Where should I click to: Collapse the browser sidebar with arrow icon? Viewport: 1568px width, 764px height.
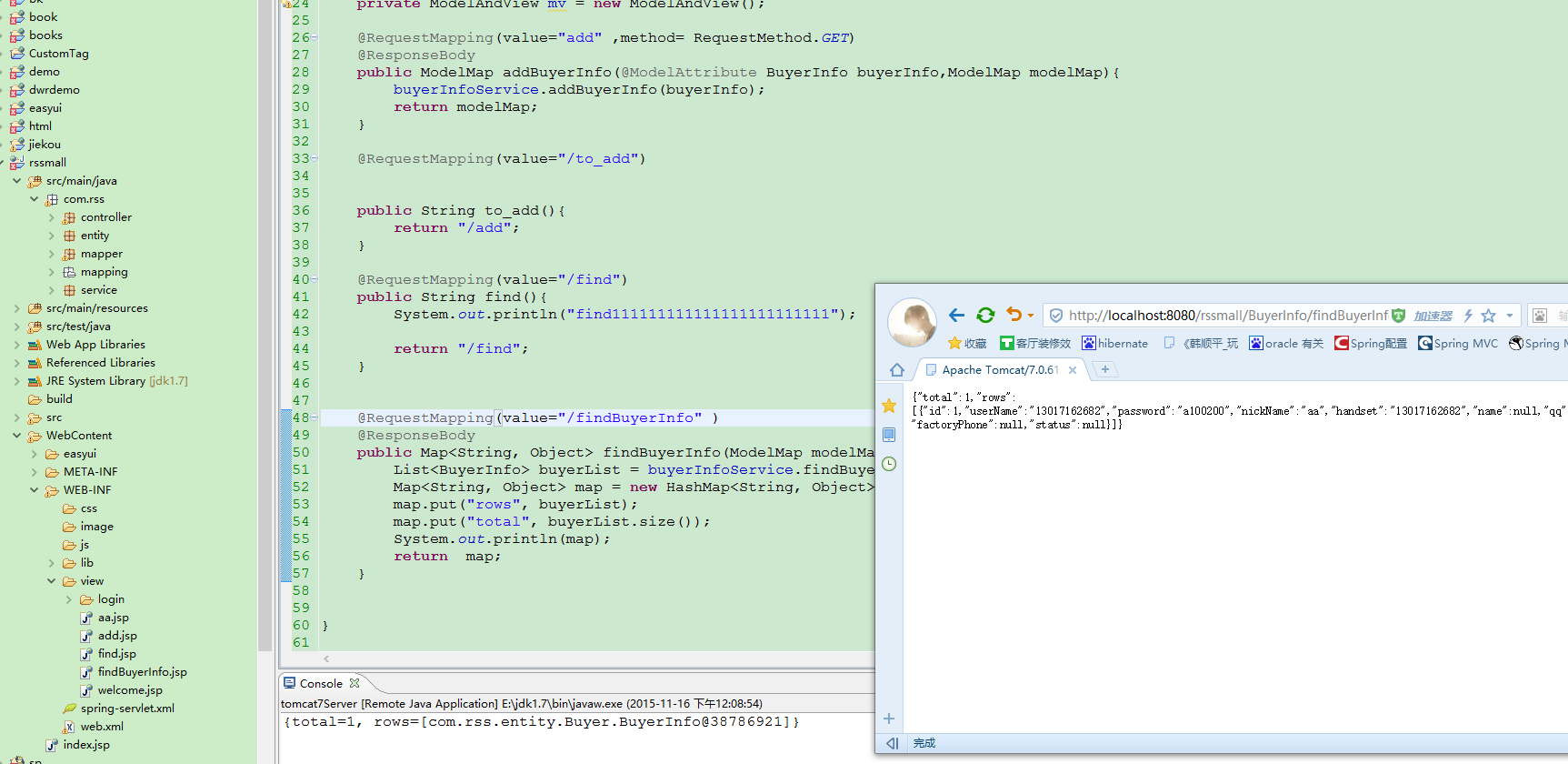coord(892,743)
